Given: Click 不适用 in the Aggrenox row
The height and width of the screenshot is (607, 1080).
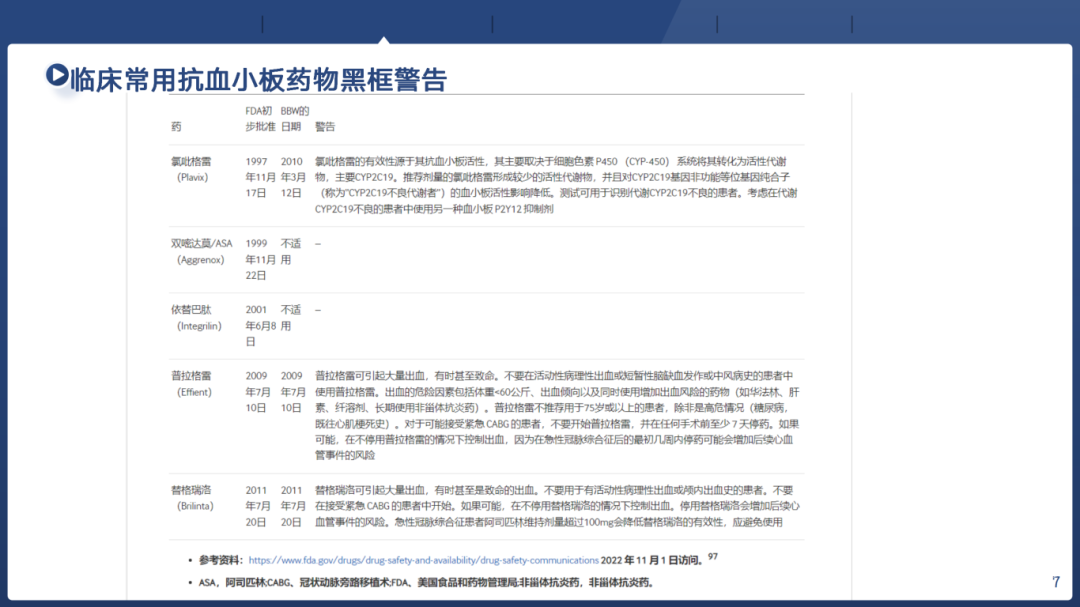Looking at the screenshot, I should pyautogui.click(x=291, y=251).
